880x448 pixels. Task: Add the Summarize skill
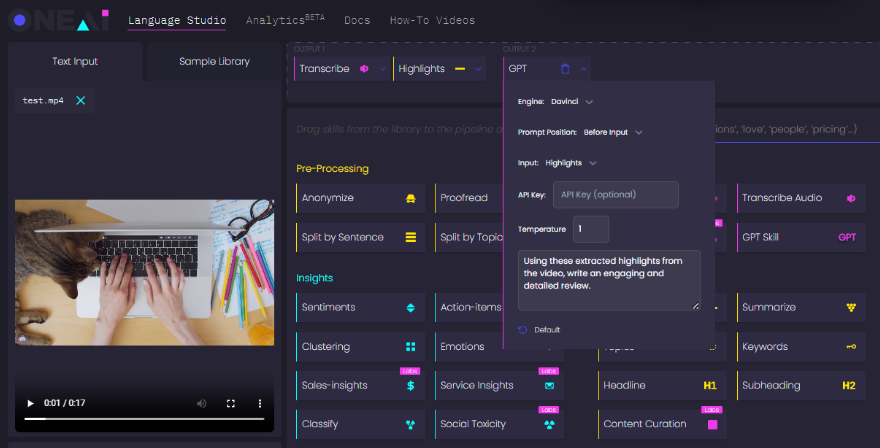(x=801, y=307)
